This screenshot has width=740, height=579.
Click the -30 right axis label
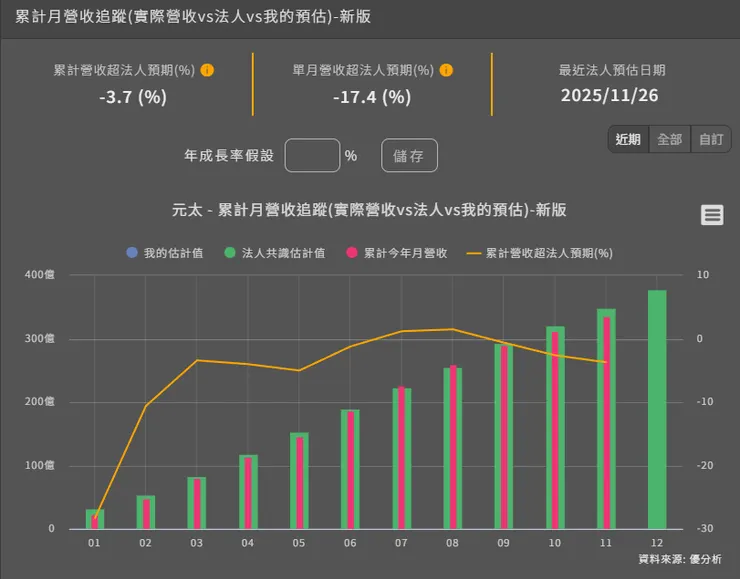click(x=705, y=529)
